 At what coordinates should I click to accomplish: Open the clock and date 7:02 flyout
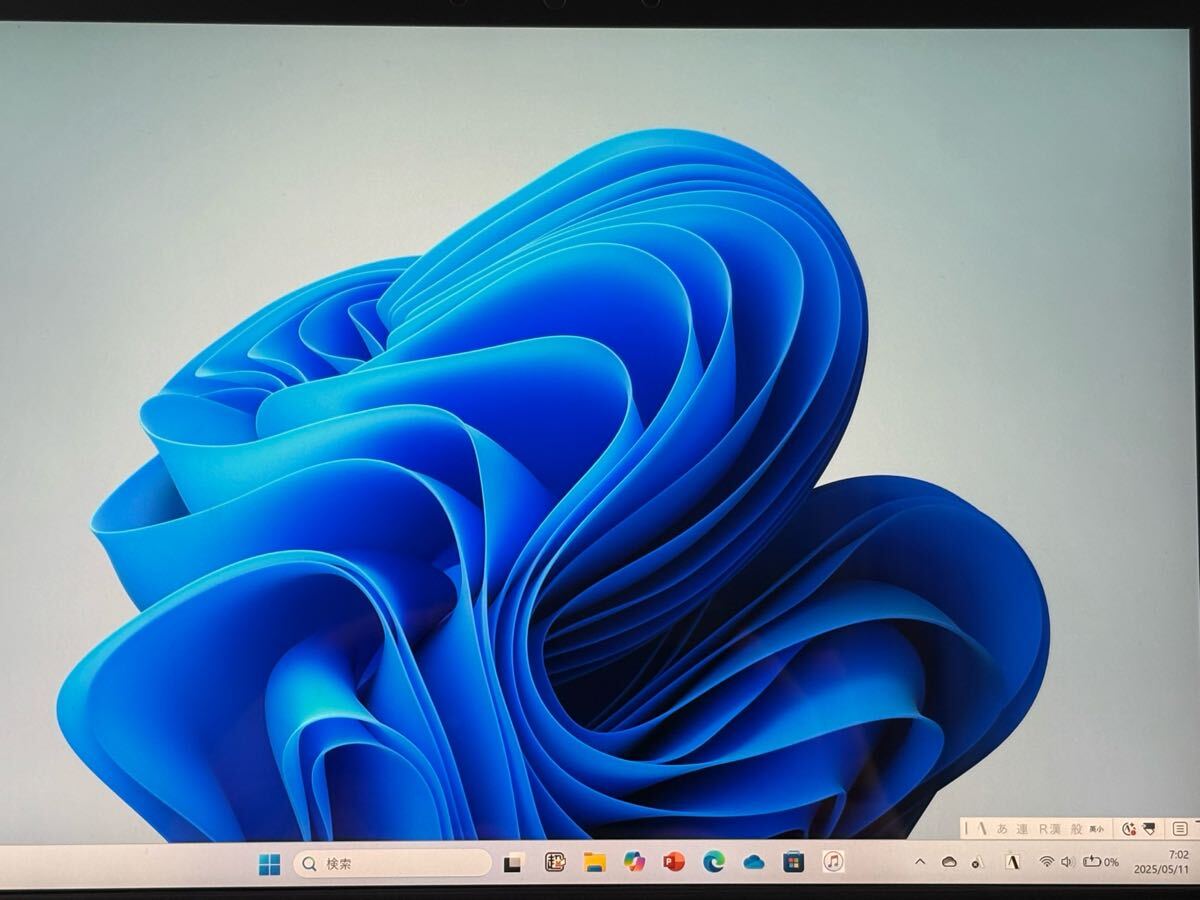point(1161,862)
